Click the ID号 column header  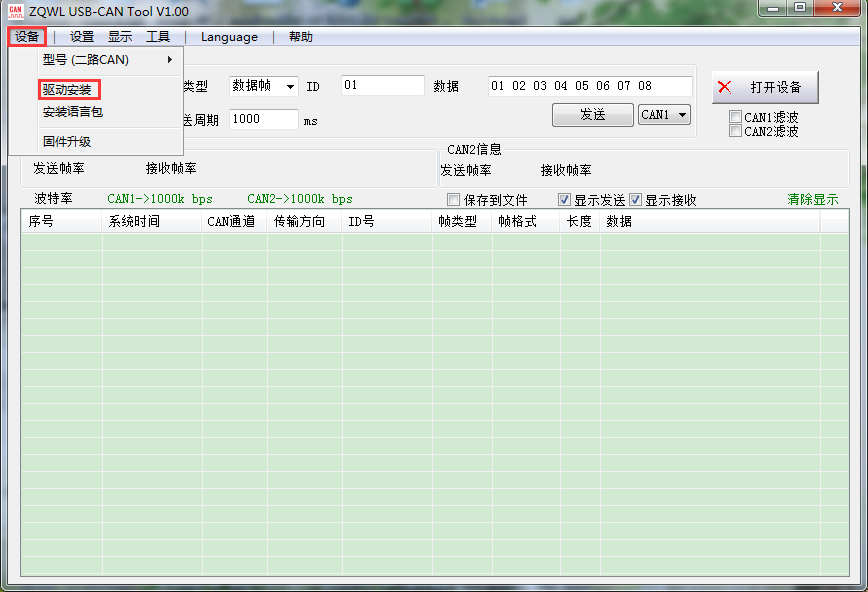(387, 222)
